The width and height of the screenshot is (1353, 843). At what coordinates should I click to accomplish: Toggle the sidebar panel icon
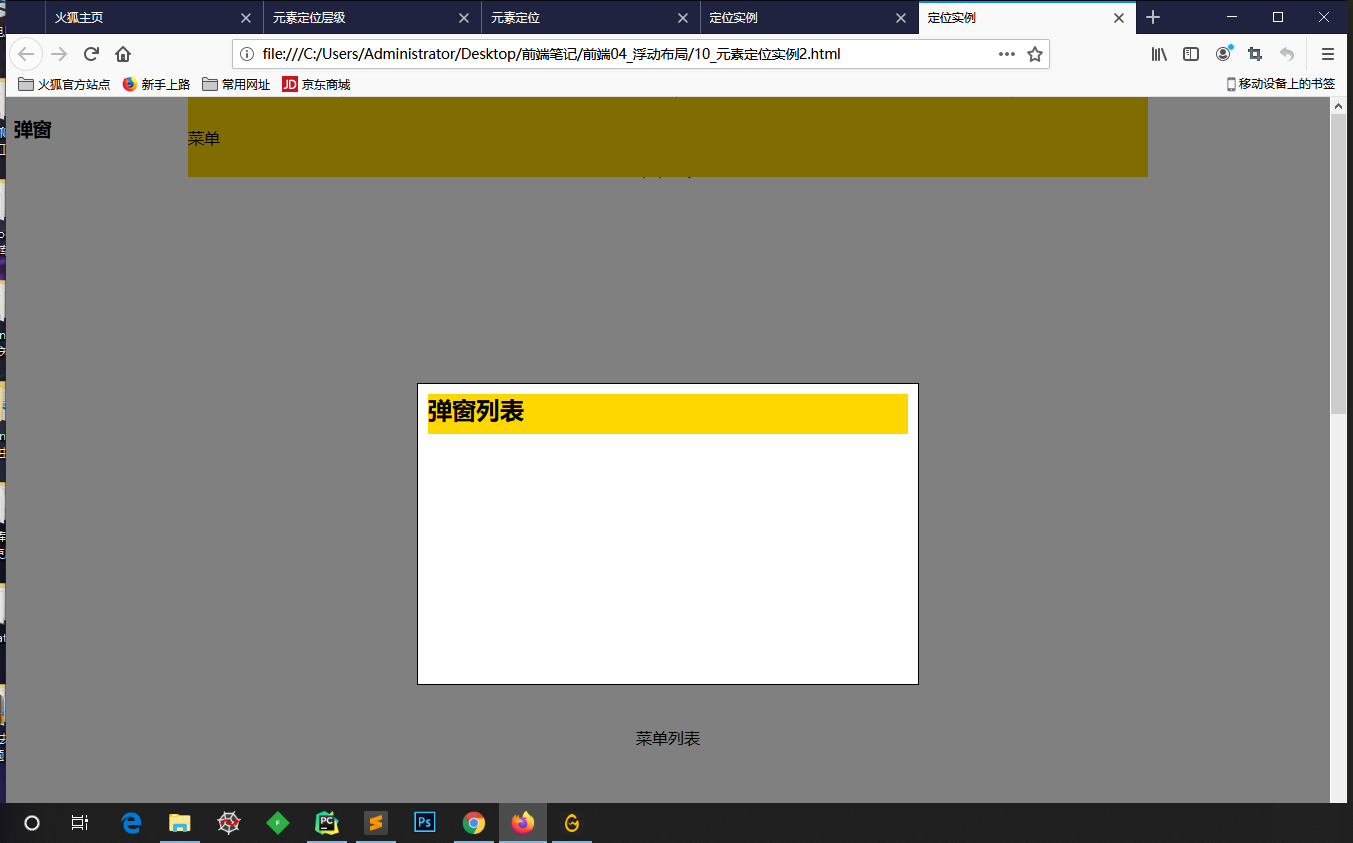click(1190, 54)
